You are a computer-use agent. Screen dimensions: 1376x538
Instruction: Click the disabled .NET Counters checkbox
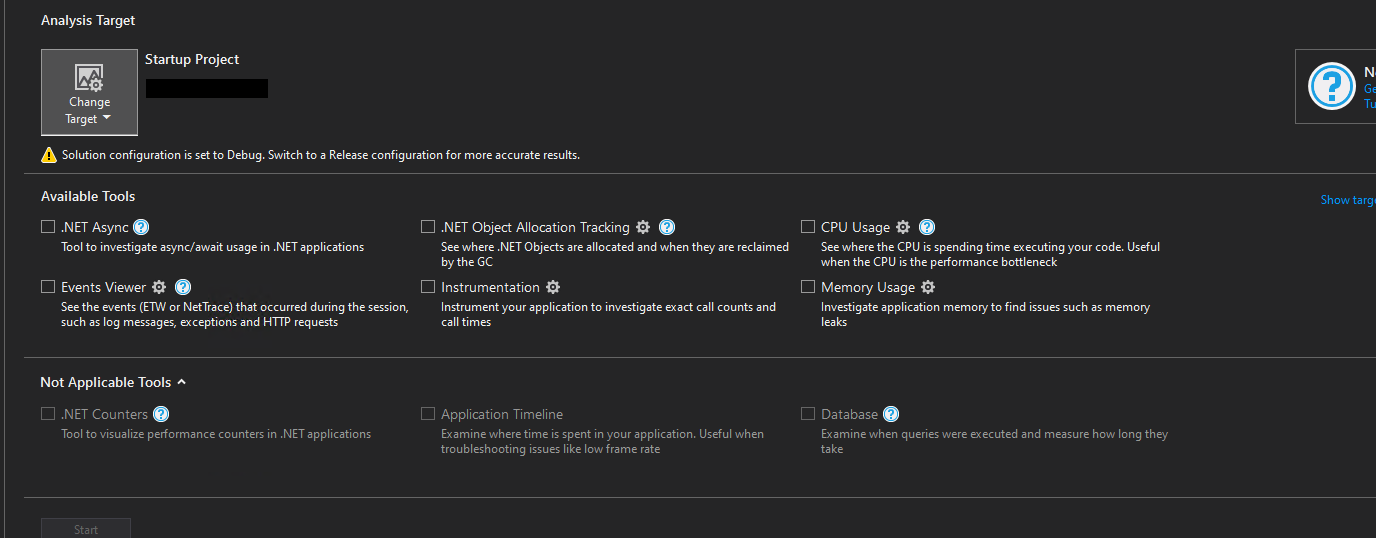(x=48, y=414)
